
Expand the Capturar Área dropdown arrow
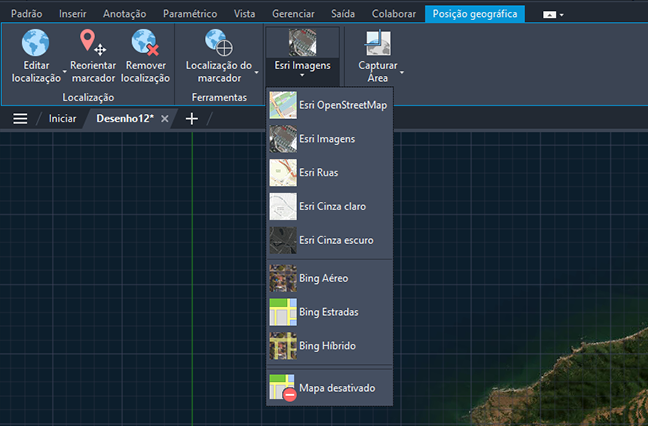pyautogui.click(x=402, y=72)
